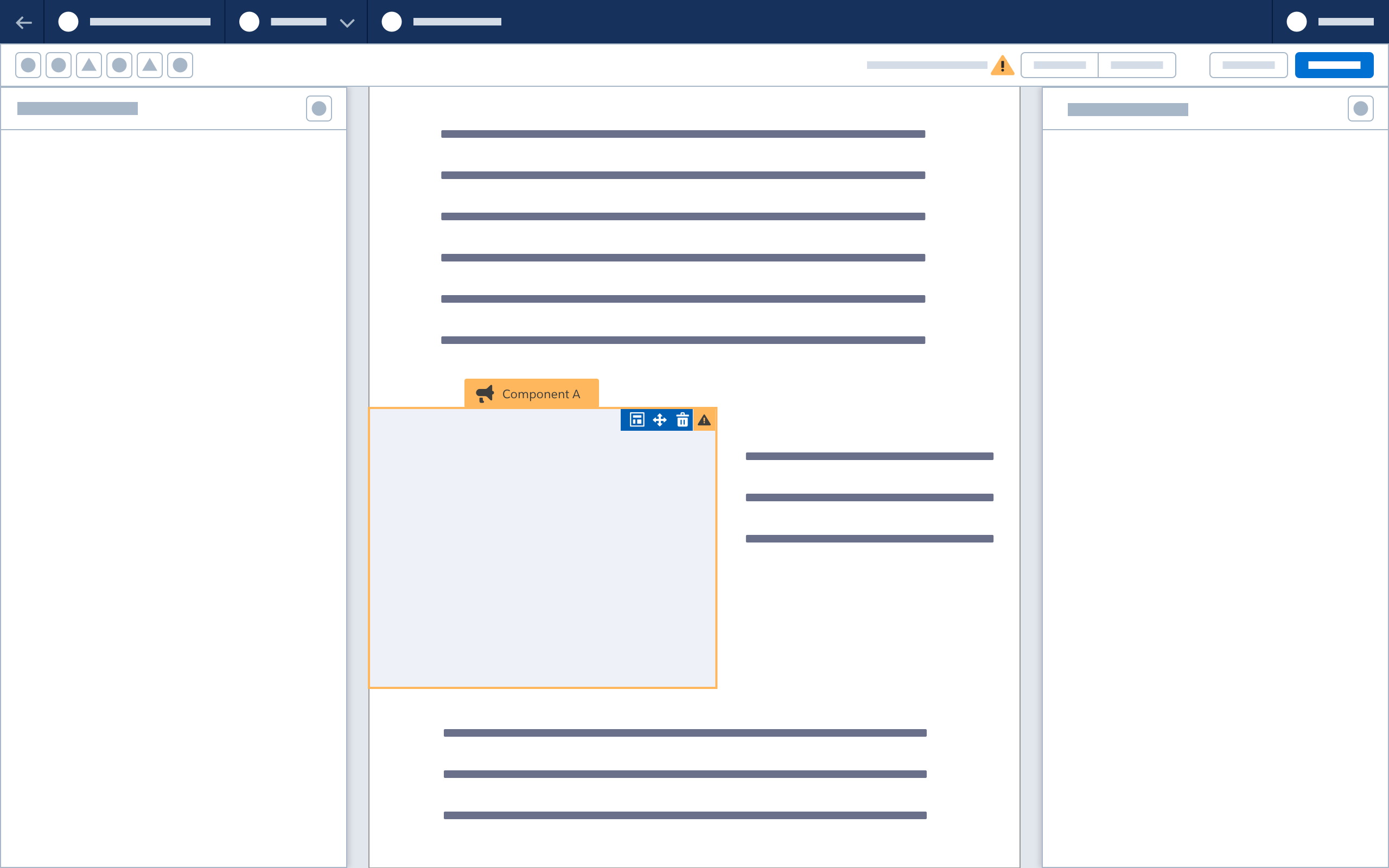Open the layout properties icon on Component A
The height and width of the screenshot is (868, 1389).
(x=636, y=420)
